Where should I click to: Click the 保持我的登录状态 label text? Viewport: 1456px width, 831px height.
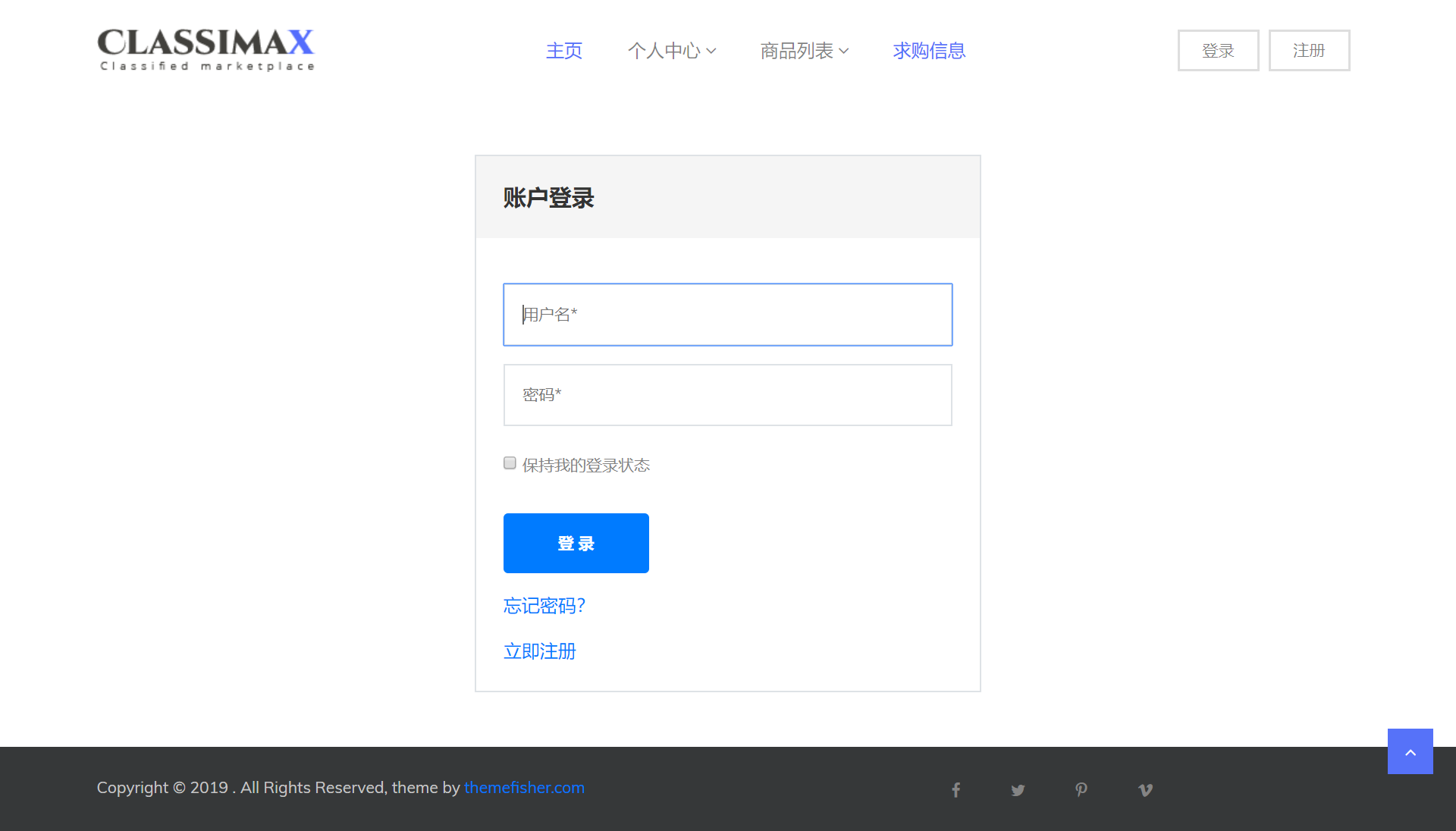point(585,466)
